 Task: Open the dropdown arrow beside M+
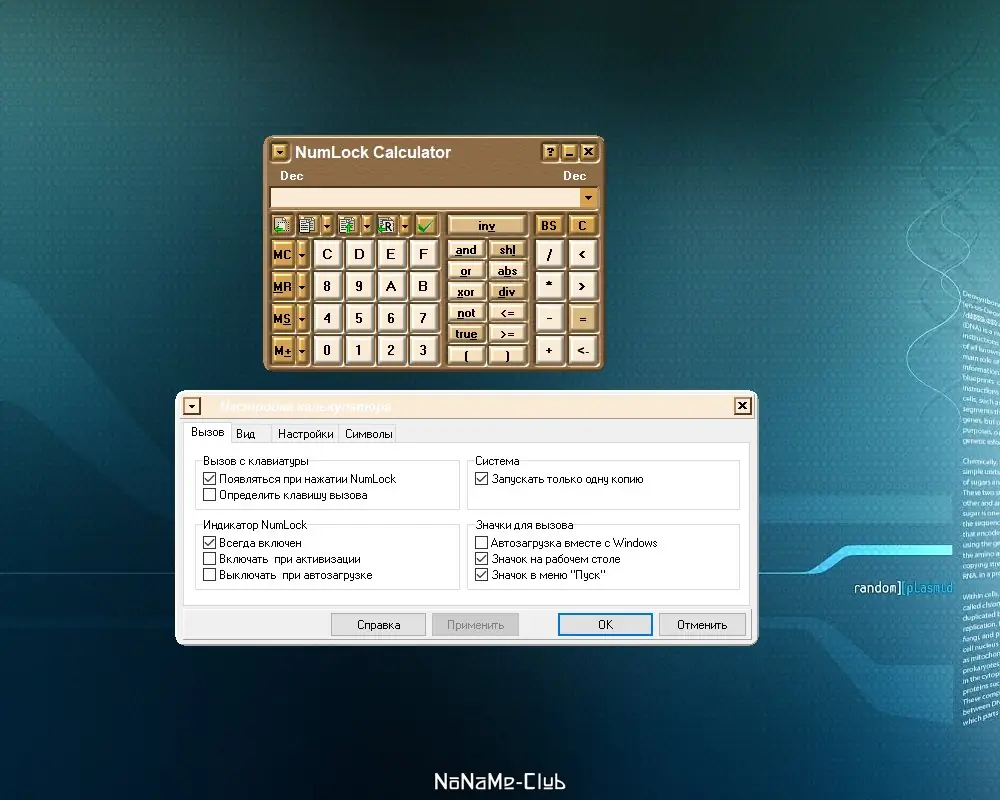coord(302,350)
